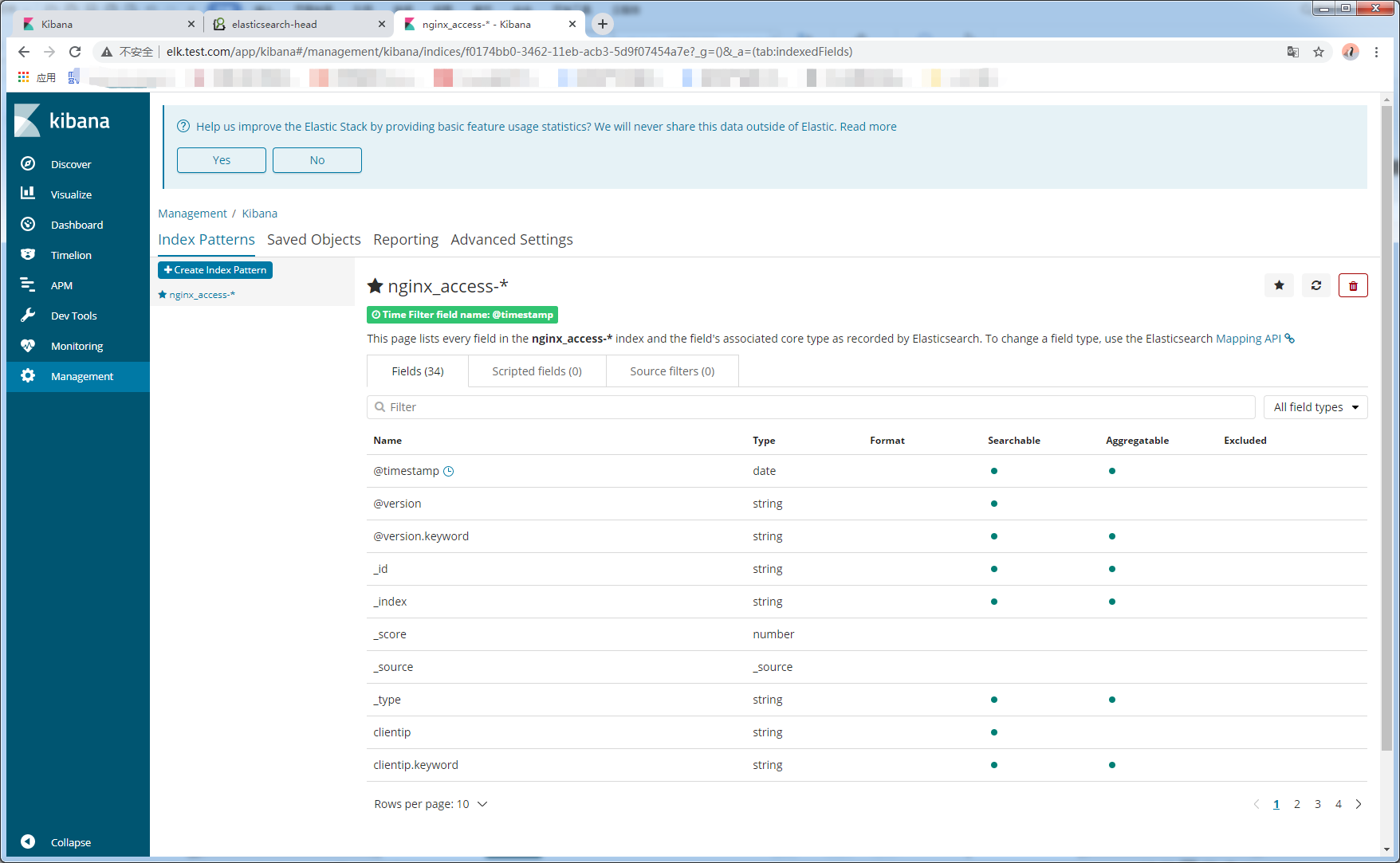Open Discover from the Kibana sidebar
Image resolution: width=1400 pixels, height=863 pixels.
[x=71, y=164]
